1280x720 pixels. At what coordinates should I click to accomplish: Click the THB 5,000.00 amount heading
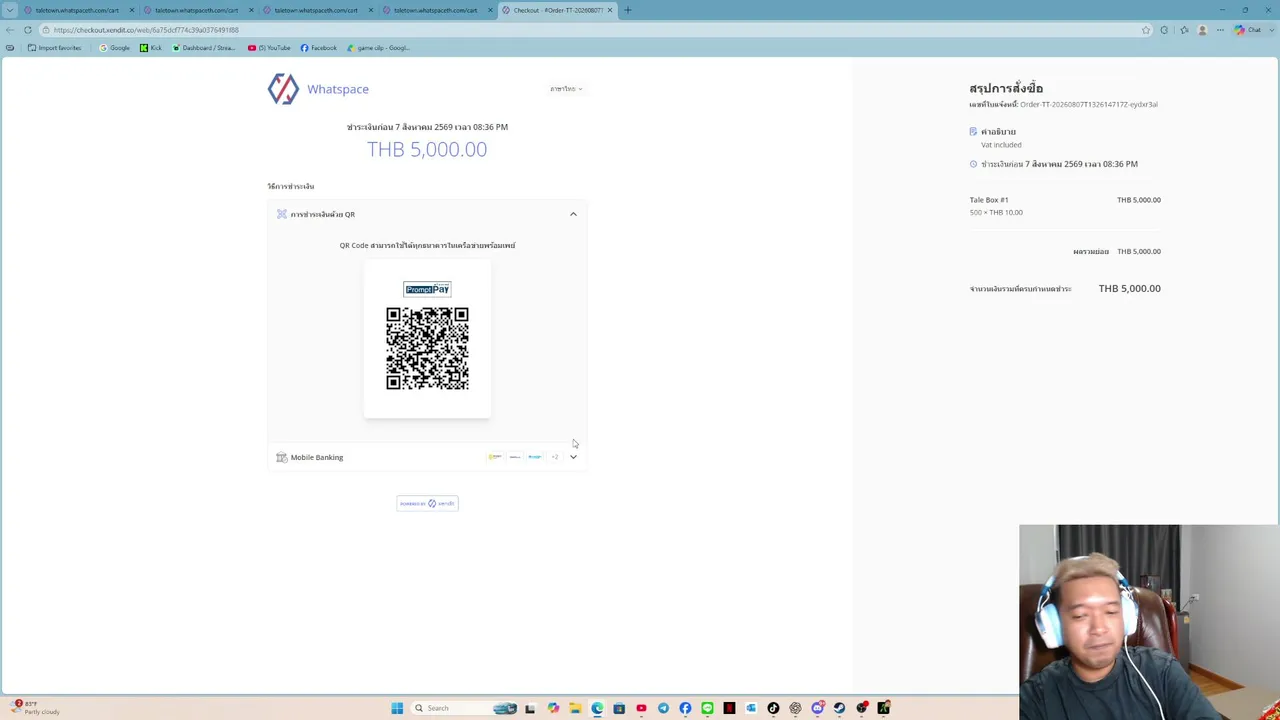point(427,149)
